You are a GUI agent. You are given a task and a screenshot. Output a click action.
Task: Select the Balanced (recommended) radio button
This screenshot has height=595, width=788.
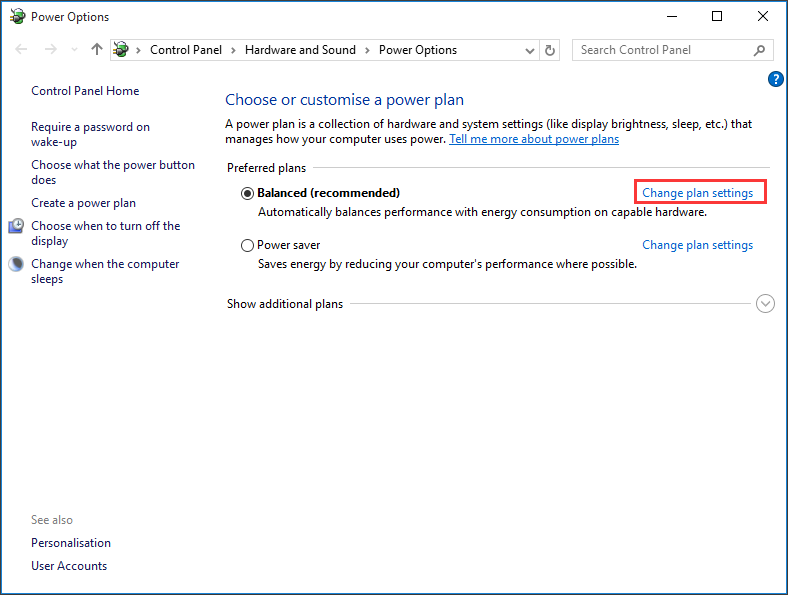(x=247, y=193)
